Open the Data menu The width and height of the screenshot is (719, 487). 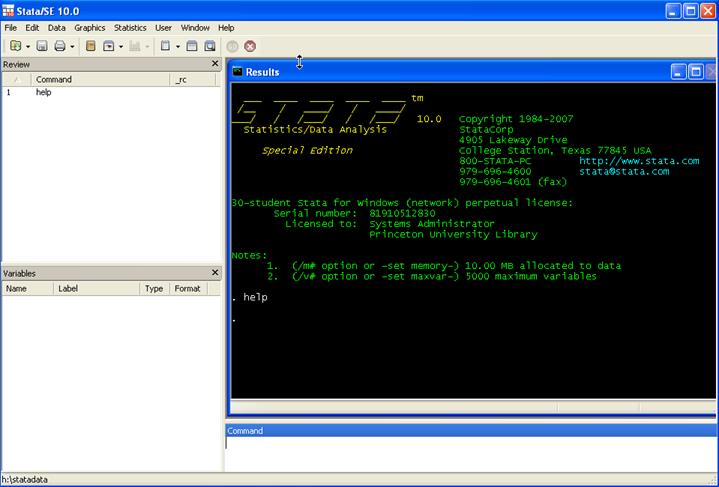57,28
